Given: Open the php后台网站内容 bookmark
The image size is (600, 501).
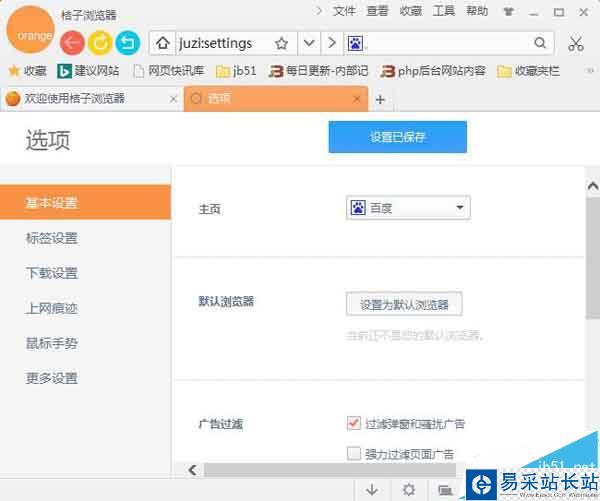Looking at the screenshot, I should tap(433, 71).
